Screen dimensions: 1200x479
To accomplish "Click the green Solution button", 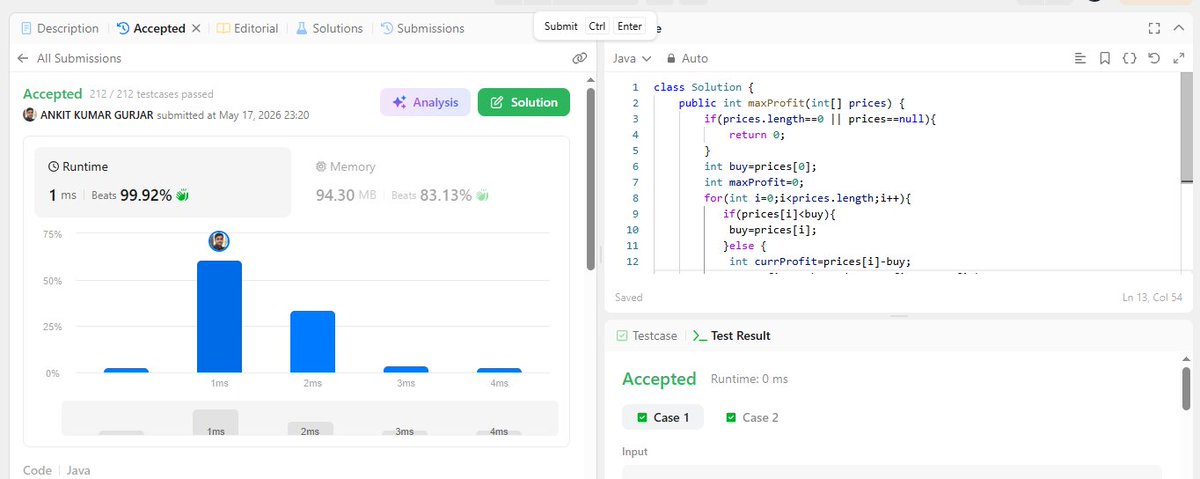I will tap(524, 102).
